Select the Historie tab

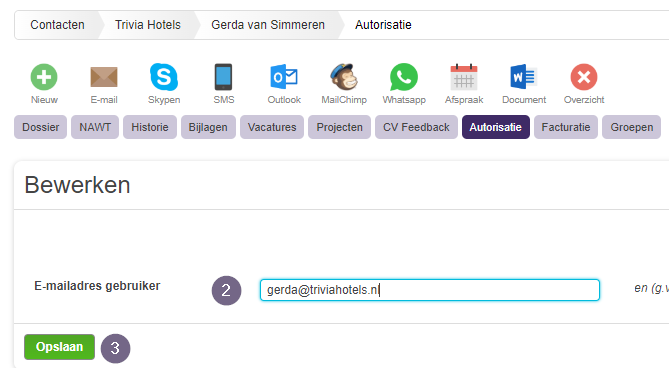pyautogui.click(x=150, y=127)
